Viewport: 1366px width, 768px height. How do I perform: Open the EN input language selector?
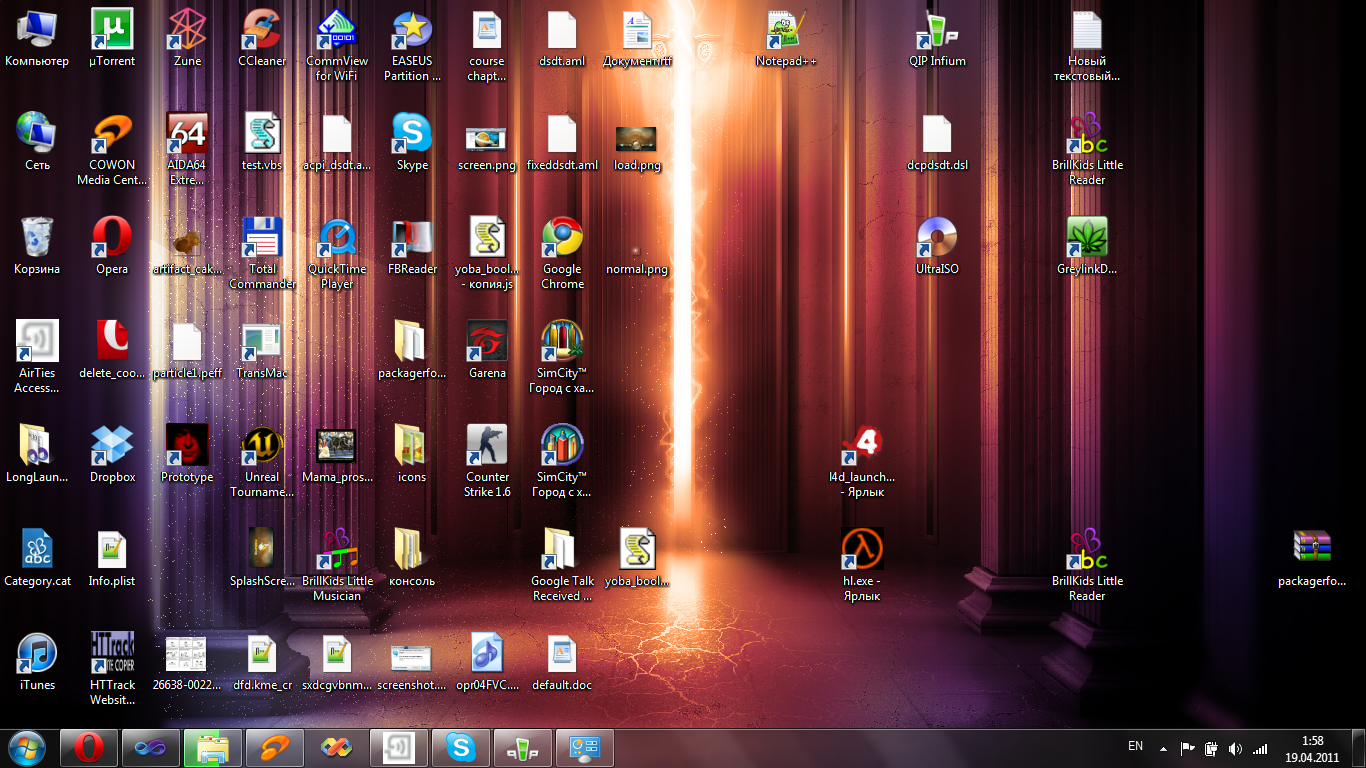click(x=1135, y=746)
